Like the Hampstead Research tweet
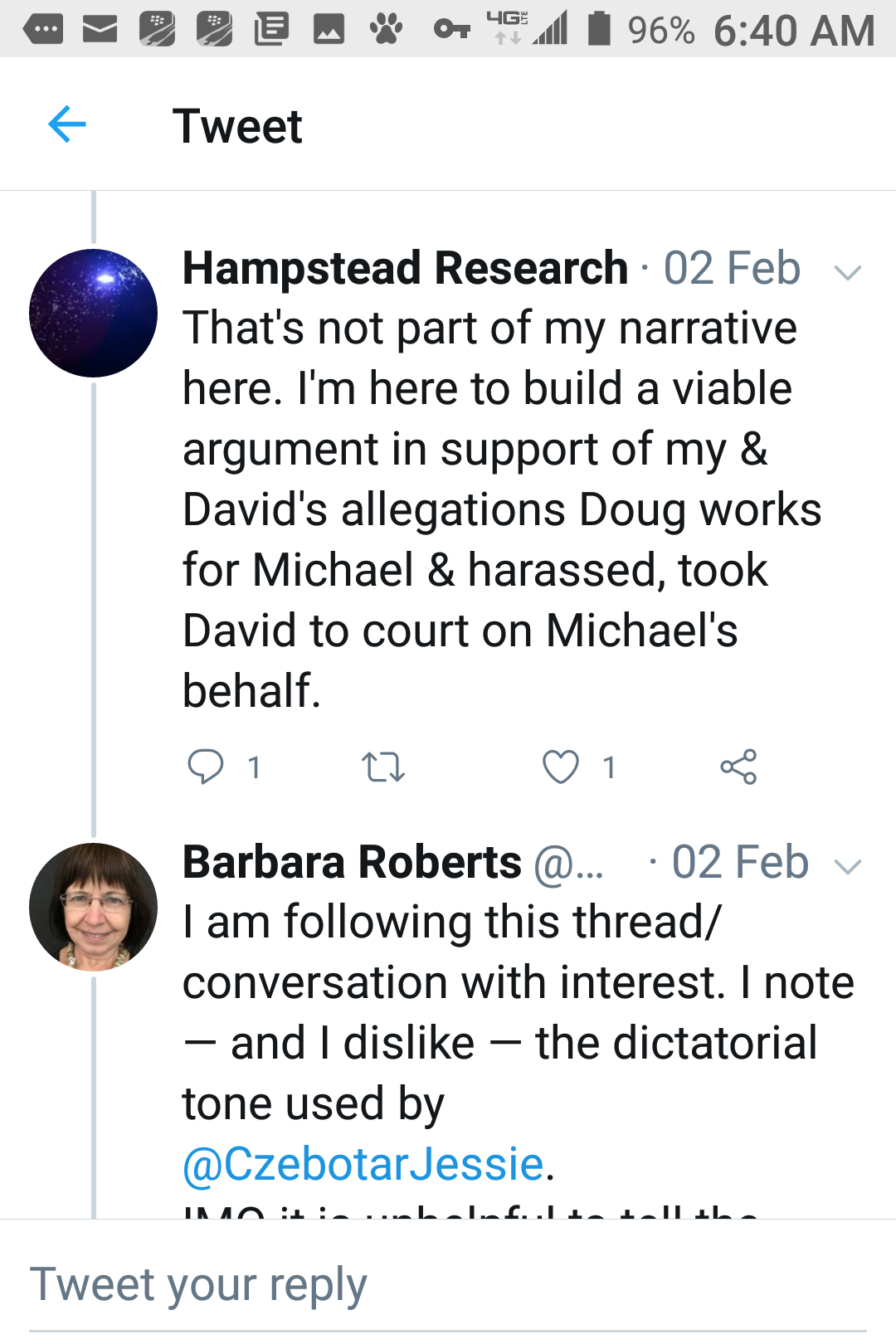The image size is (896, 1344). 561,767
